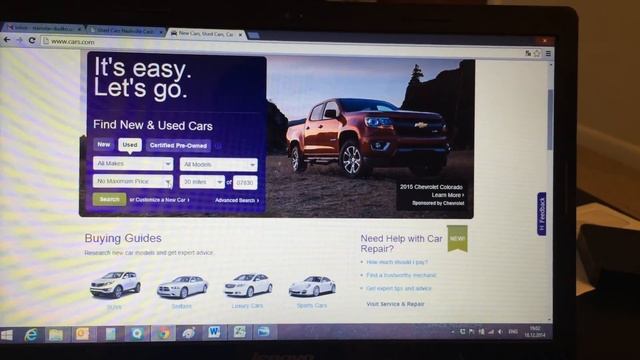Image resolution: width=640 pixels, height=360 pixels.
Task: Open the taskbar clock and date
Action: pos(535,331)
